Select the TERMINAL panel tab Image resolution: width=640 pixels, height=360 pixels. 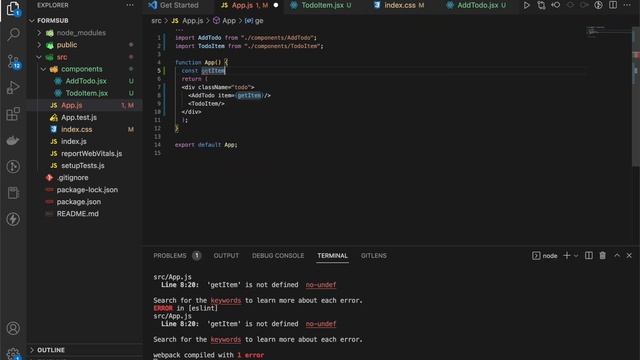(333, 256)
